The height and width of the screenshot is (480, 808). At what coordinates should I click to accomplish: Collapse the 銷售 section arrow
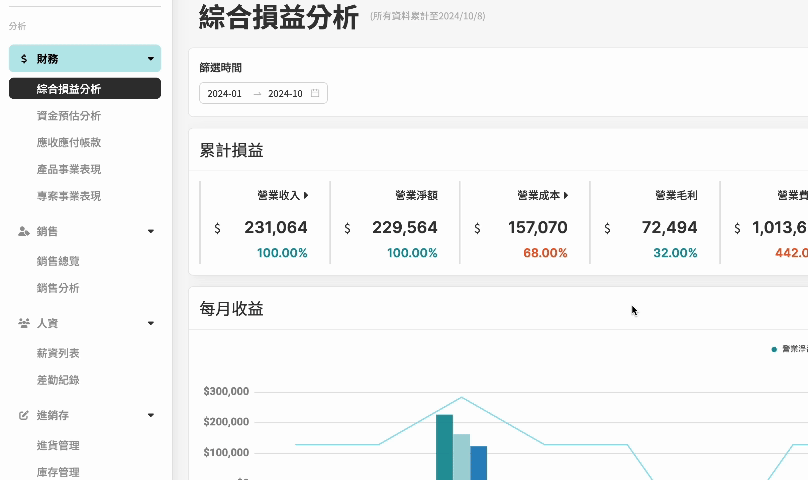coord(150,231)
